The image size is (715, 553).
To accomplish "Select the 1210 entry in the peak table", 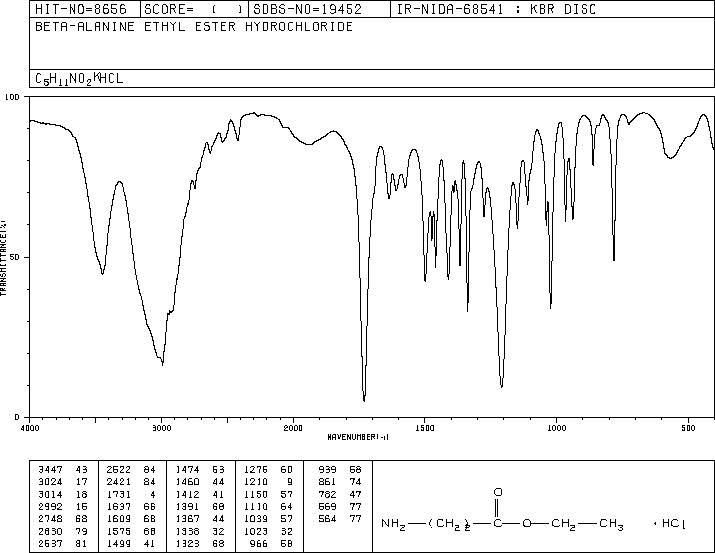I will click(268, 482).
